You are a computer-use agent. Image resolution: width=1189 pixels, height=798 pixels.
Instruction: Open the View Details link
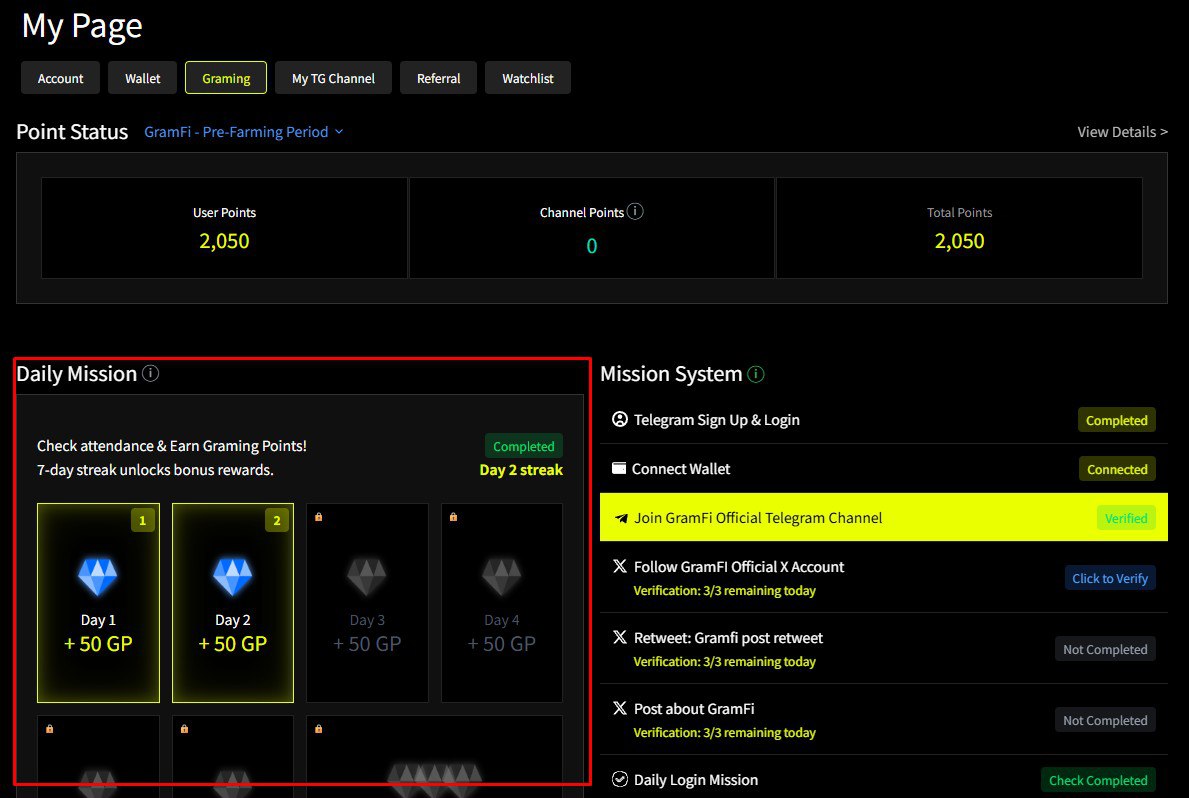pos(1122,132)
